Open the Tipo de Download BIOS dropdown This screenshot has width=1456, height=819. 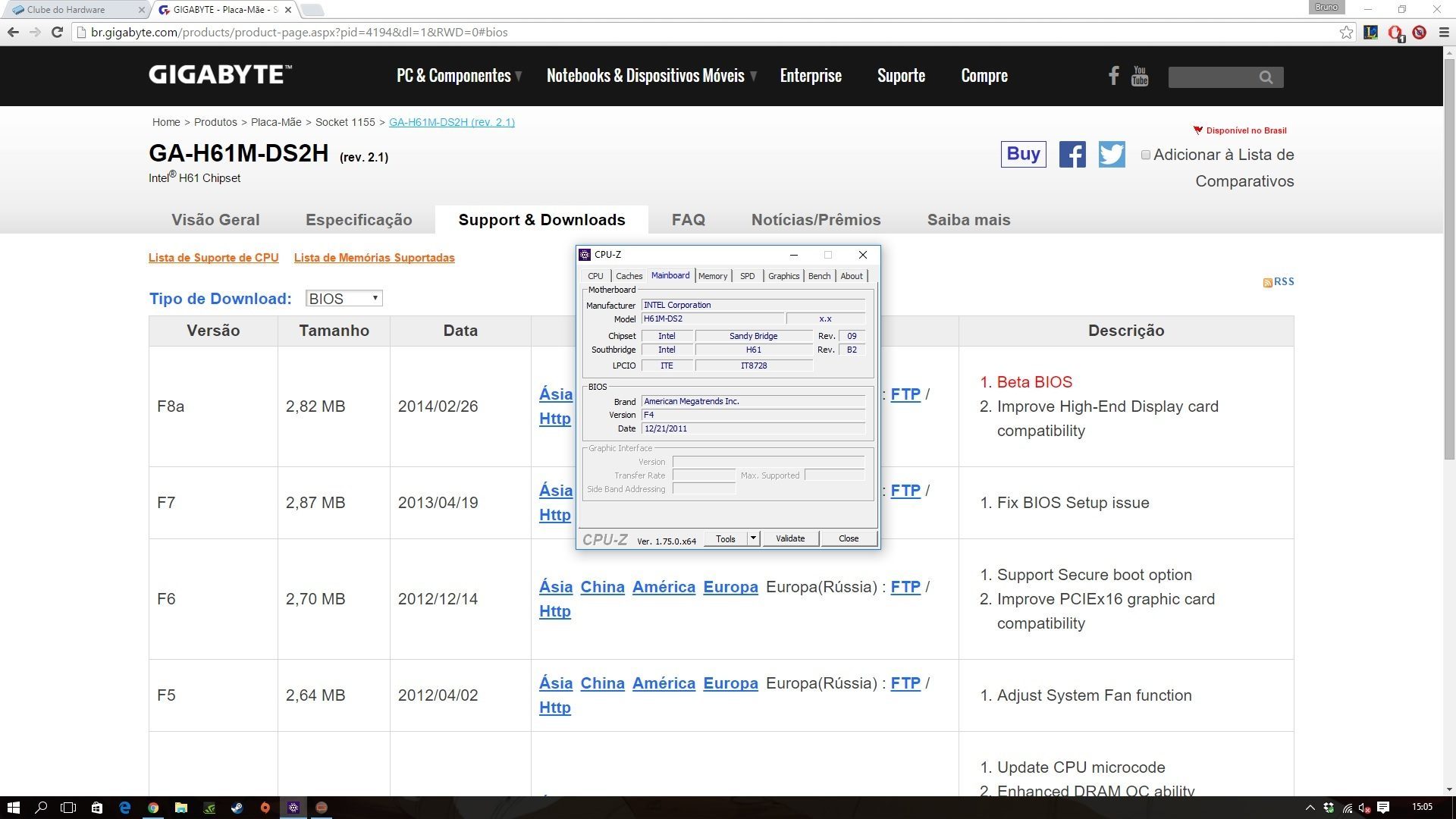(x=344, y=299)
